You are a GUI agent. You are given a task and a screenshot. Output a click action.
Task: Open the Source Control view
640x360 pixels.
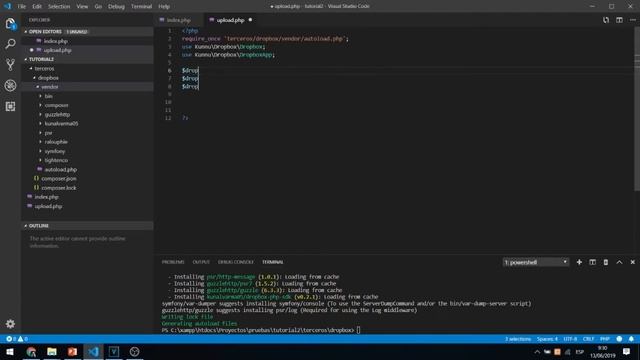click(x=10, y=64)
